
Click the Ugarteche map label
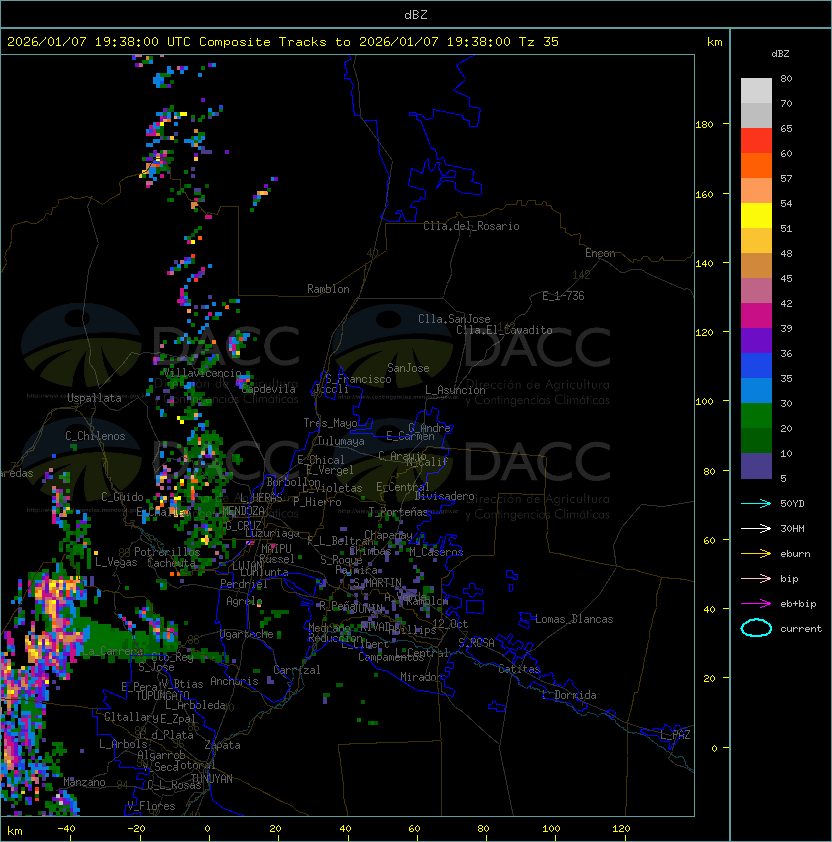click(247, 634)
